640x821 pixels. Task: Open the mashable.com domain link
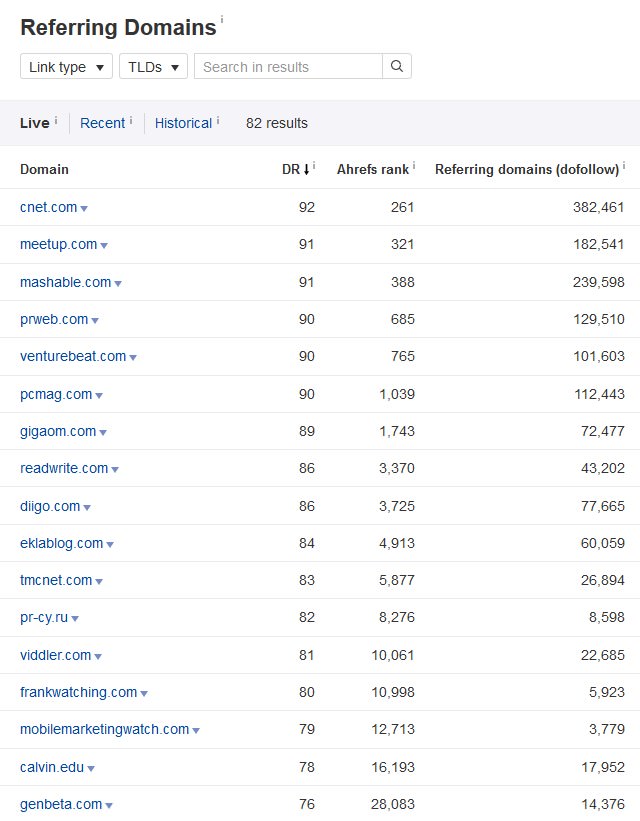coord(65,282)
